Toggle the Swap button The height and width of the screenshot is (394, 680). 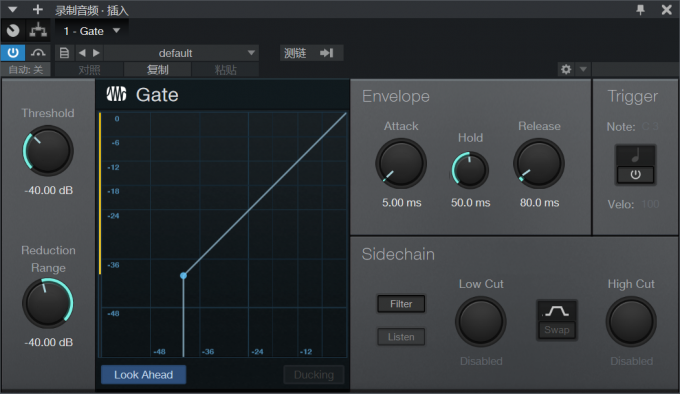[x=557, y=330]
